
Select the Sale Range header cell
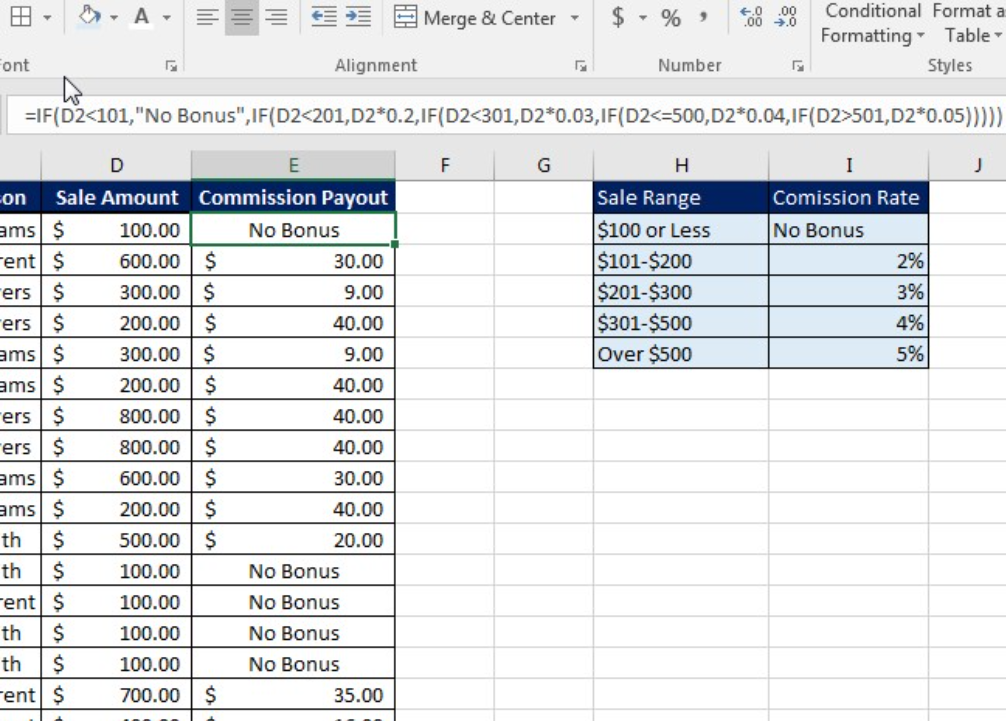[681, 198]
